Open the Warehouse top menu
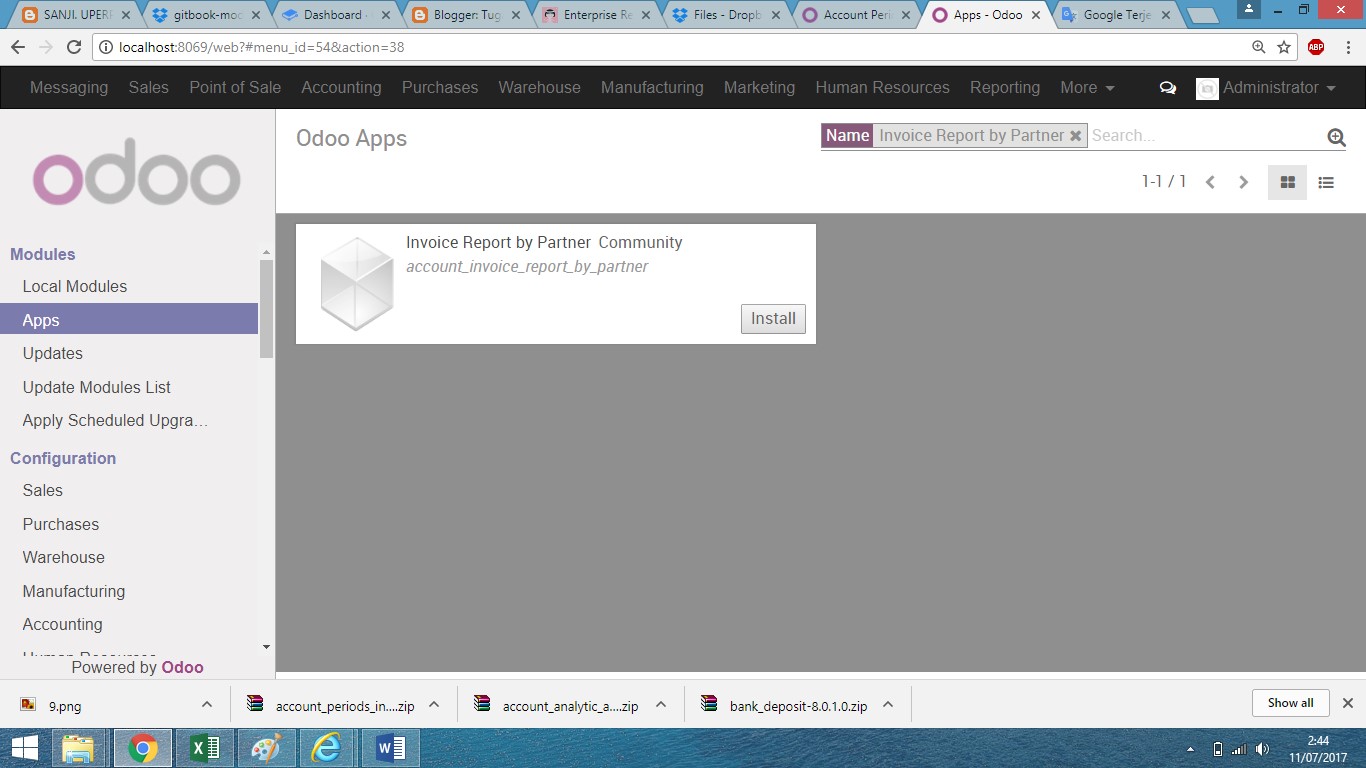The image size is (1366, 768). coord(539,87)
